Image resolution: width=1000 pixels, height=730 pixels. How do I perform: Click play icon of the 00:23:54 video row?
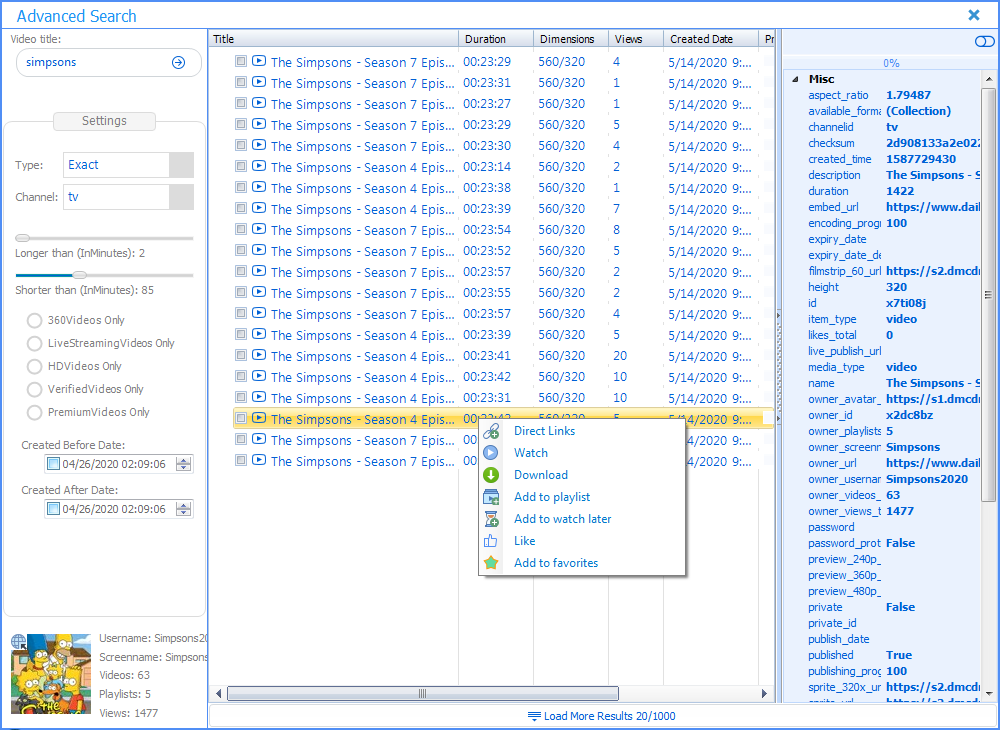click(258, 229)
